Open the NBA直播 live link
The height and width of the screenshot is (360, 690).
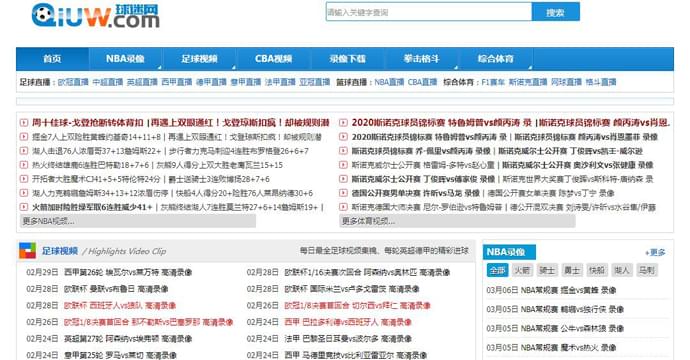tap(389, 82)
